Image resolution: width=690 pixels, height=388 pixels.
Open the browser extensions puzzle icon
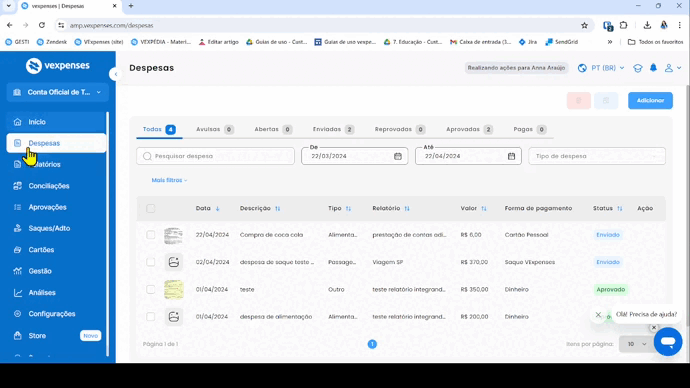point(624,26)
